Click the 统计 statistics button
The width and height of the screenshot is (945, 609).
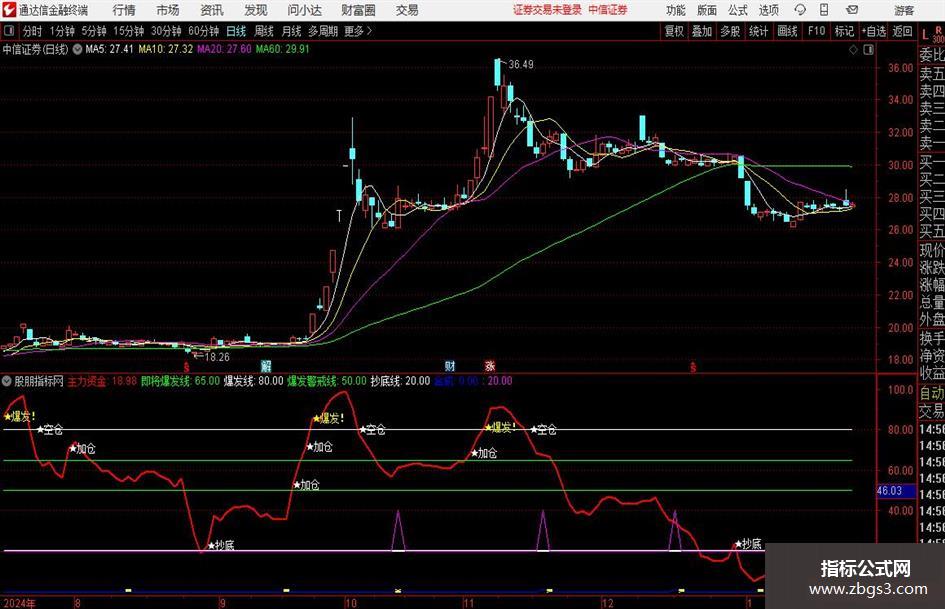(758, 31)
